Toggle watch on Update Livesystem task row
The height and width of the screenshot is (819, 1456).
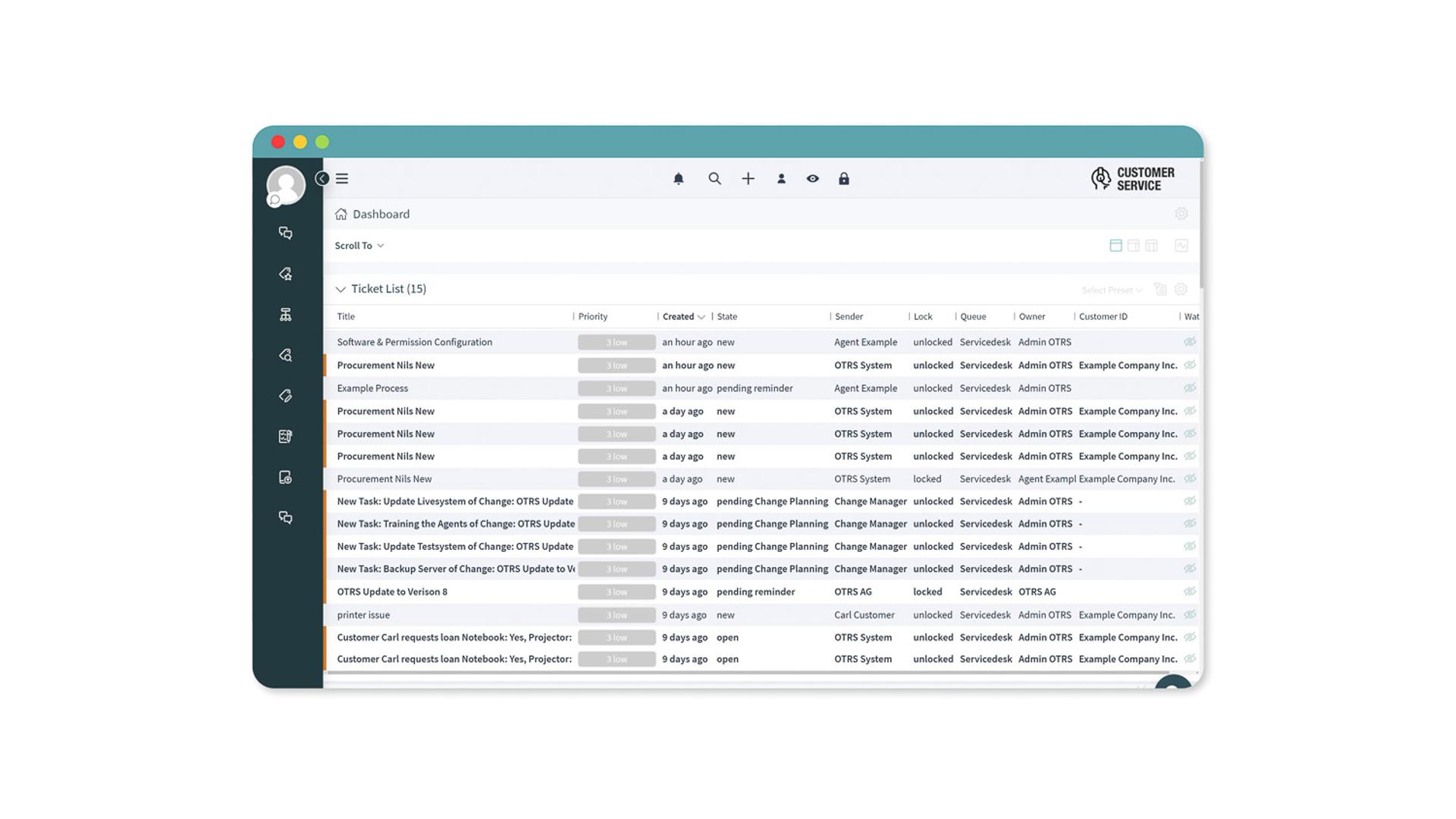tap(1190, 501)
